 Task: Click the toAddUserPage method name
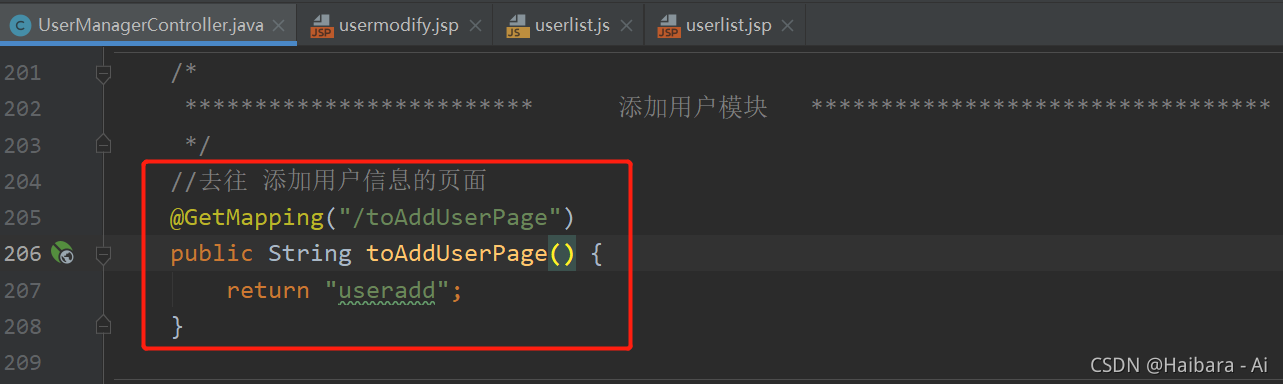(457, 254)
